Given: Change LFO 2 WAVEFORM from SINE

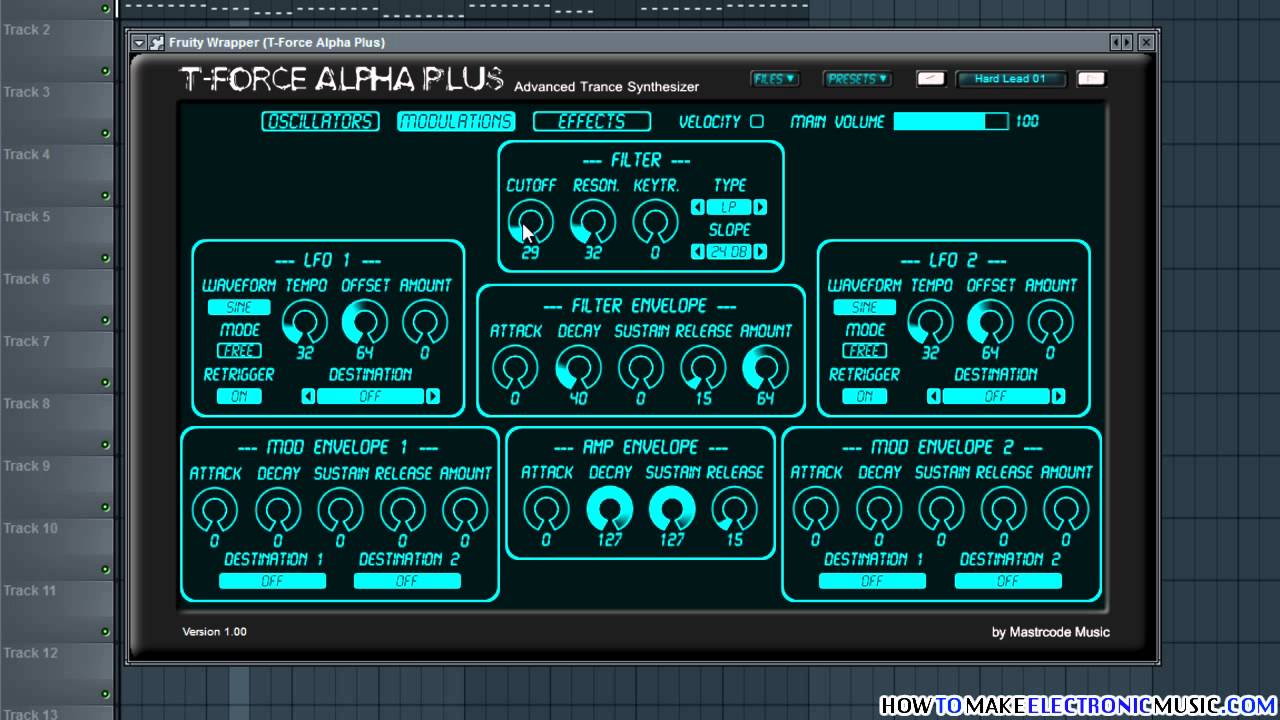Looking at the screenshot, I should (864, 307).
